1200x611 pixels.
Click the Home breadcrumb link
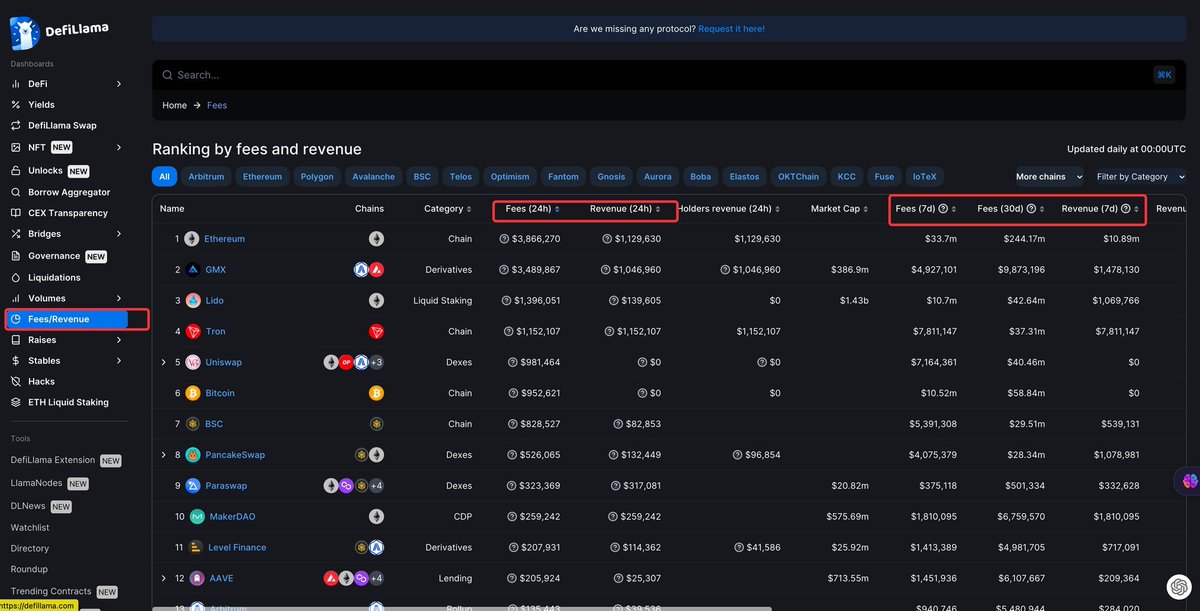click(175, 105)
